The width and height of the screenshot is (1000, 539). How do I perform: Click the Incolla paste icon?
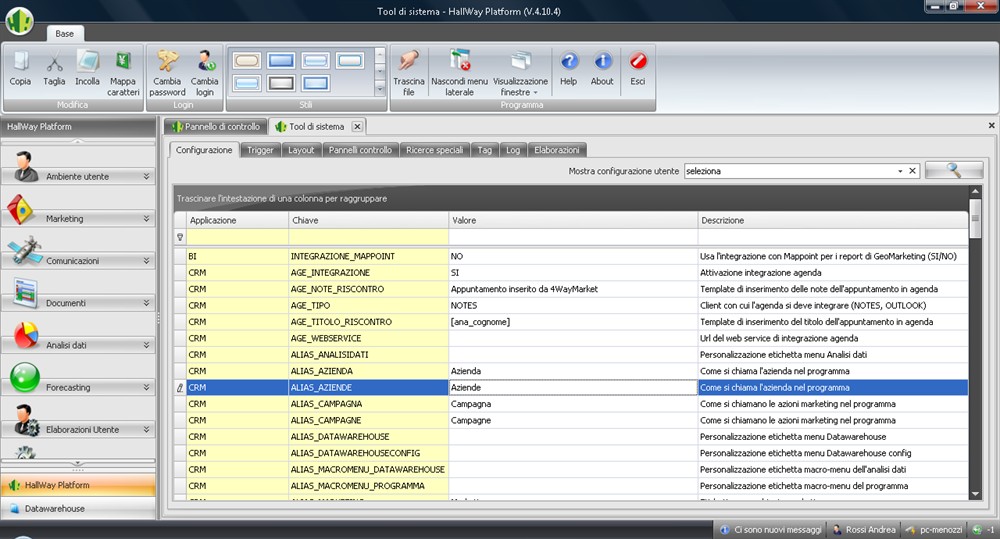[x=87, y=68]
